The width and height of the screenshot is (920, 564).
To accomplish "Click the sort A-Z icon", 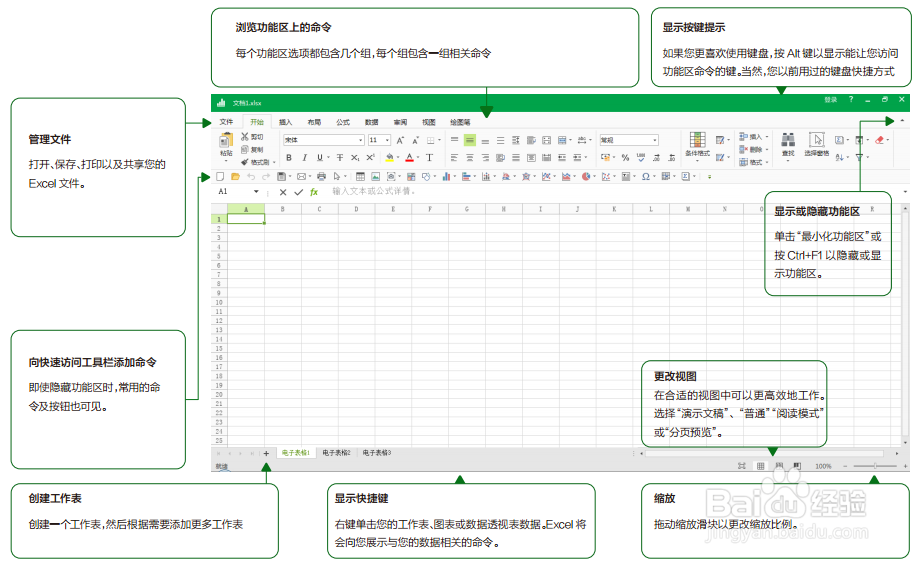I will tap(840, 157).
